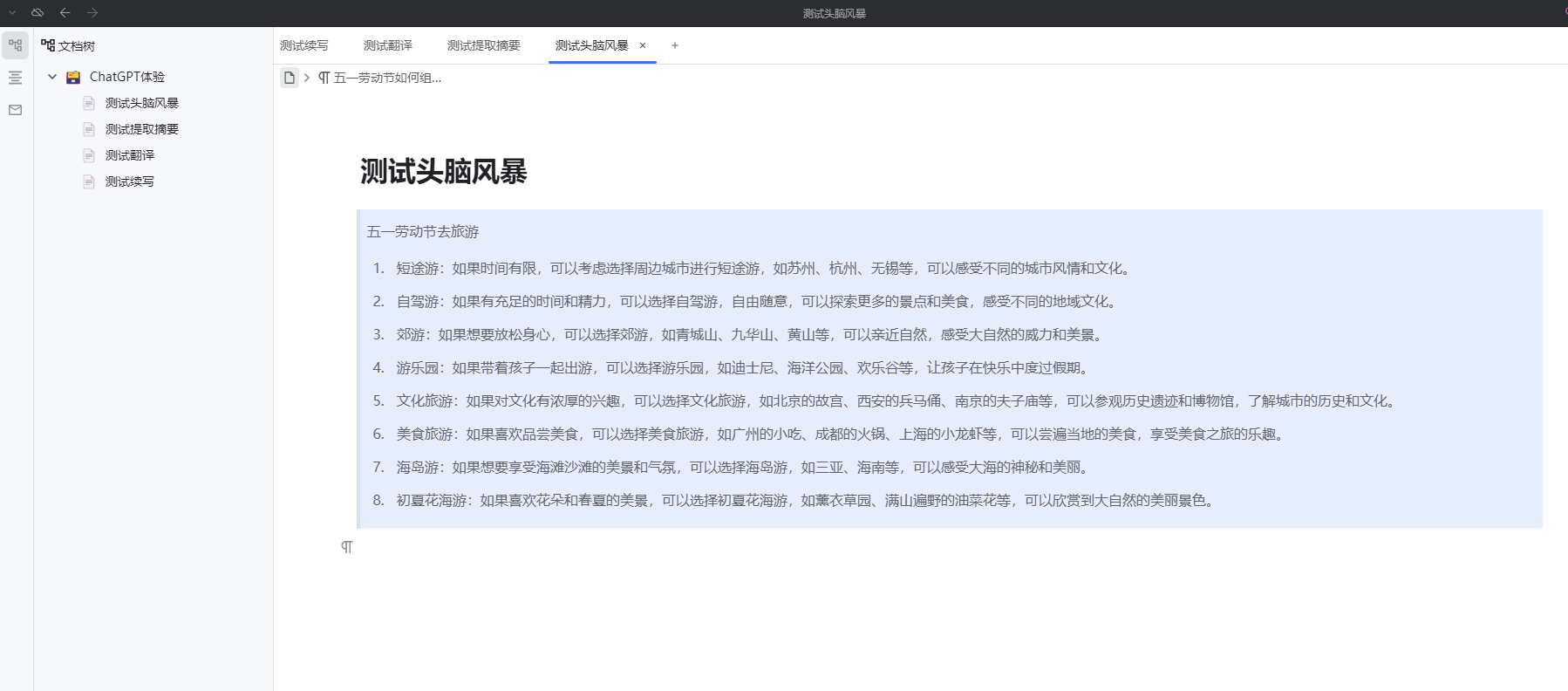Select the 测试翻译 tab

point(388,45)
